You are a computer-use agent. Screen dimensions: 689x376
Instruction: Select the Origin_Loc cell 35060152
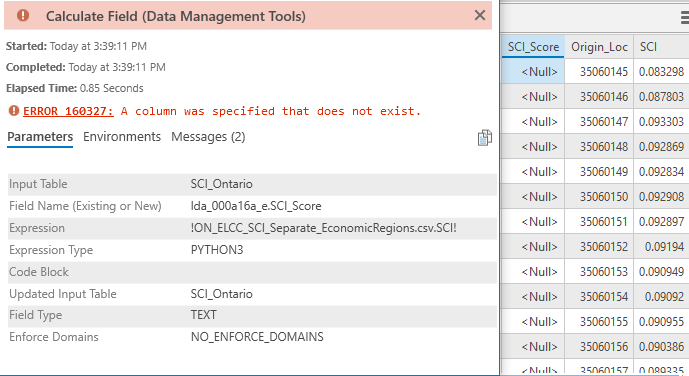(599, 247)
